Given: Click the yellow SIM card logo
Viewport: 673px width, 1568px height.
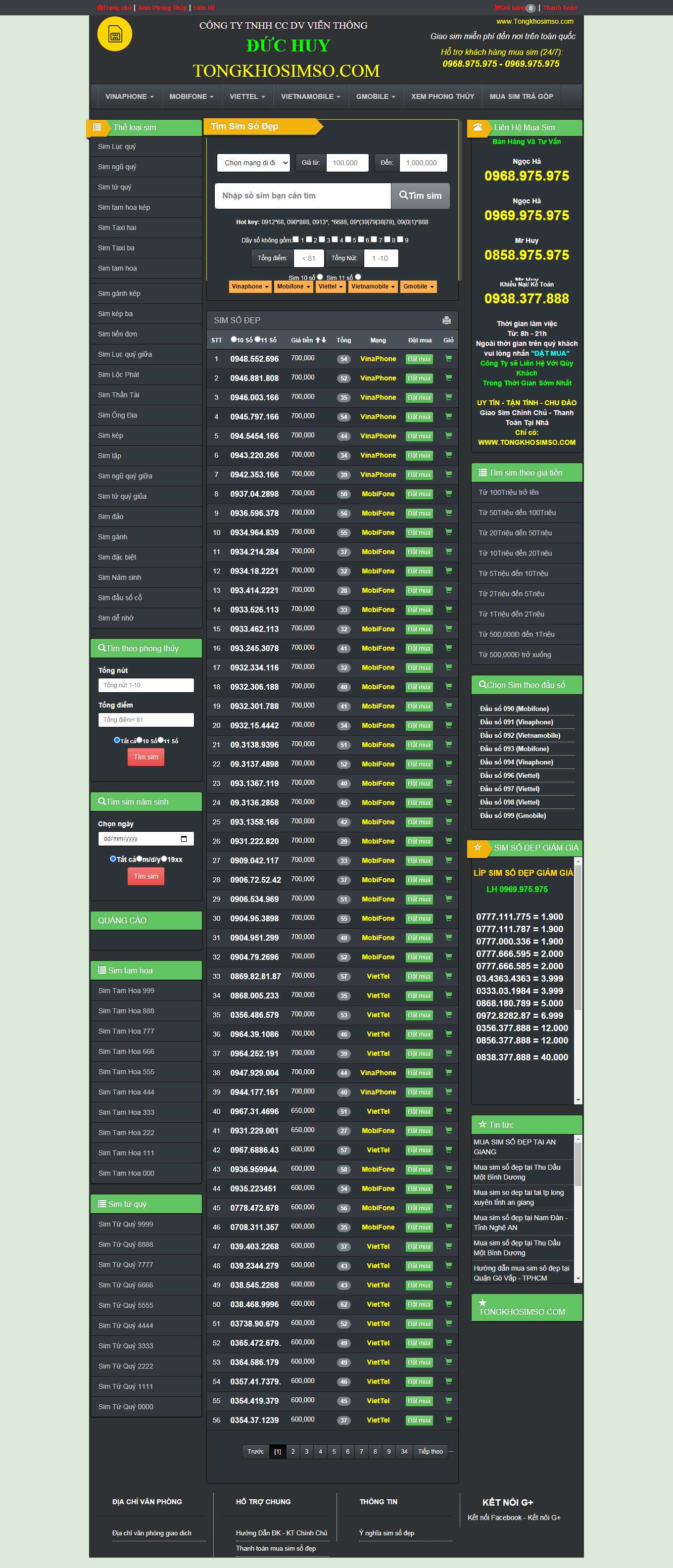Looking at the screenshot, I should coord(114,35).
